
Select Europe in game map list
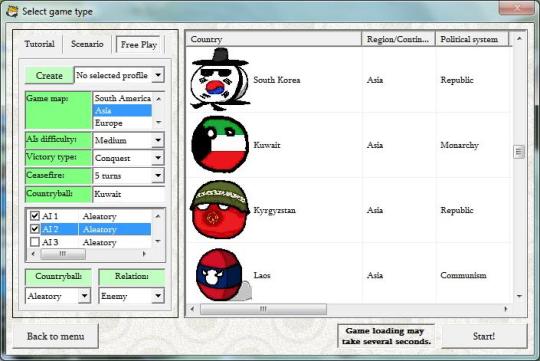pyautogui.click(x=123, y=123)
